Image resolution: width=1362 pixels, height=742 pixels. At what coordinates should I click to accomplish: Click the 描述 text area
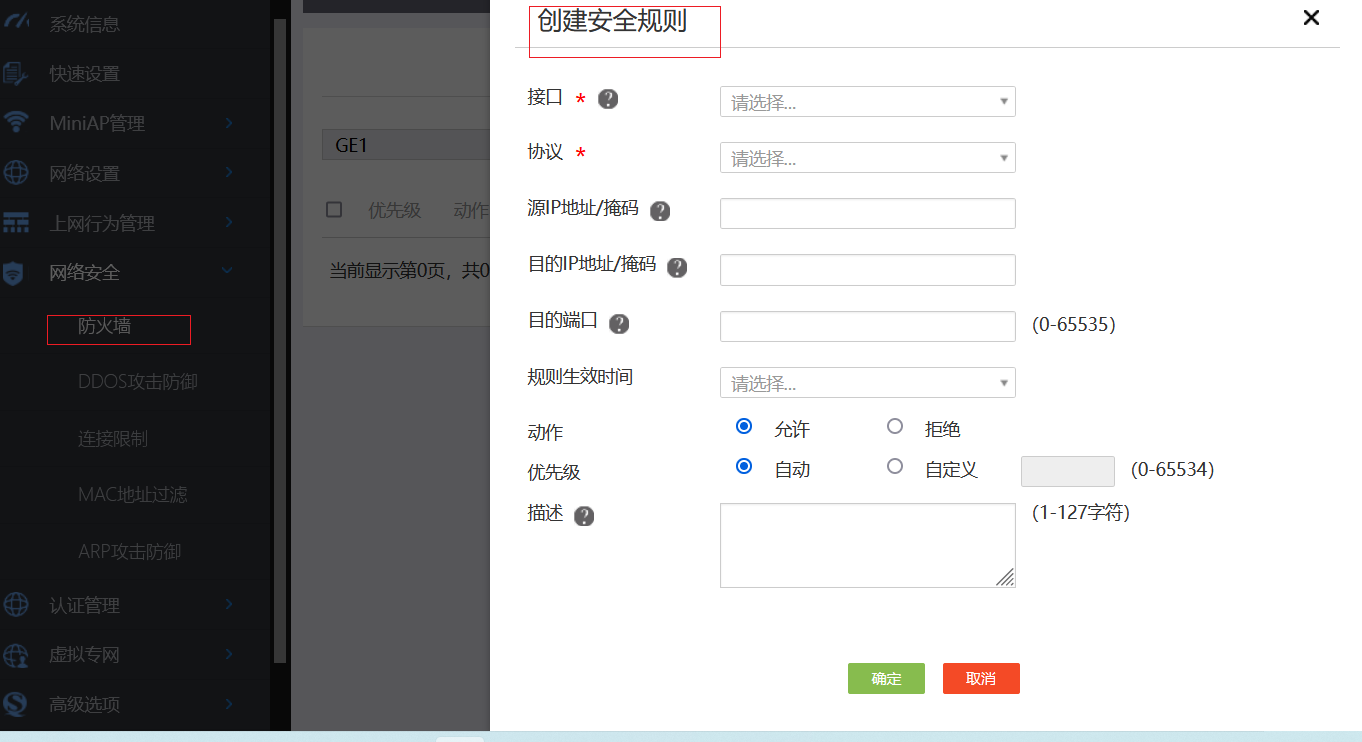pos(868,545)
